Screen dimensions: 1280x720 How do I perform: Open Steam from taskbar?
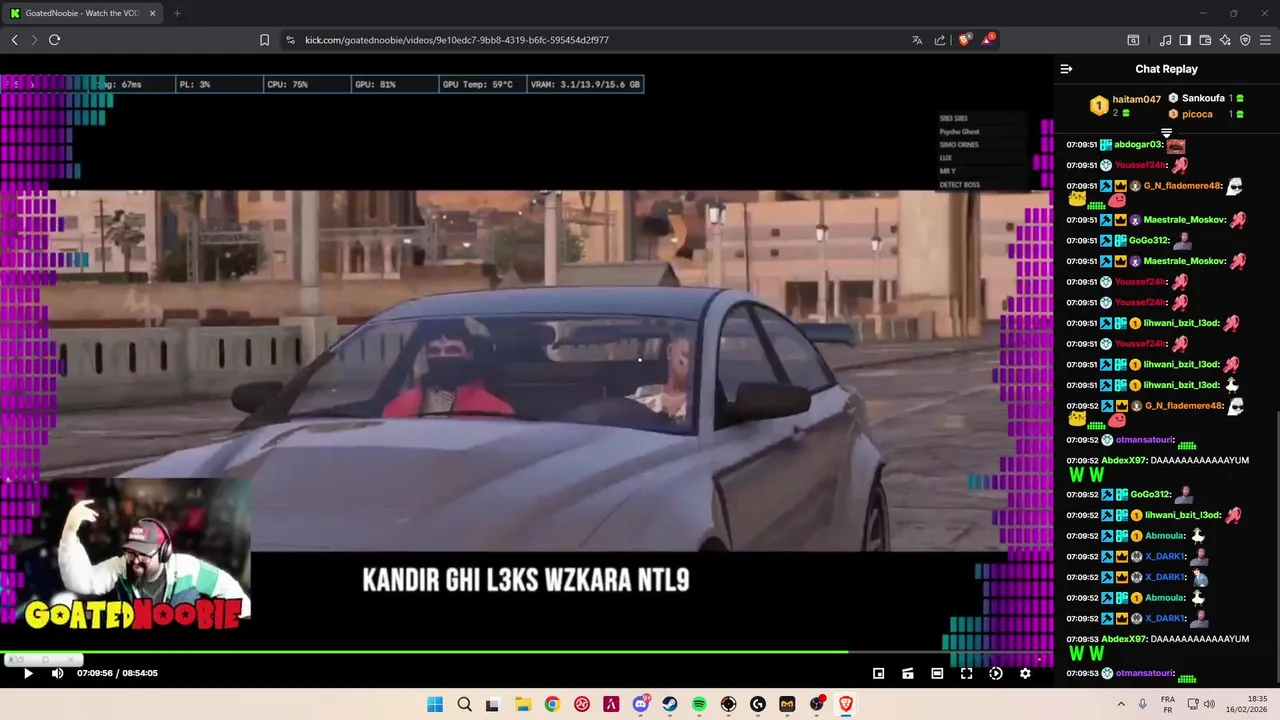(x=670, y=704)
